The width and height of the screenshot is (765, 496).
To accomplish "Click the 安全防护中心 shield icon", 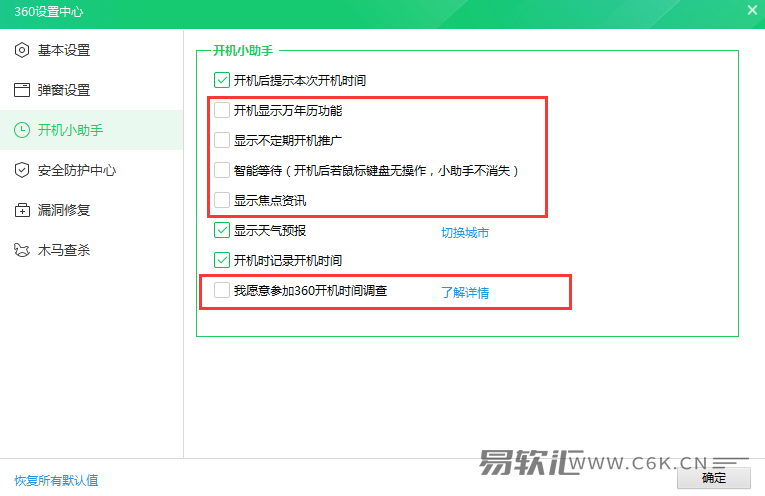I will click(x=22, y=170).
